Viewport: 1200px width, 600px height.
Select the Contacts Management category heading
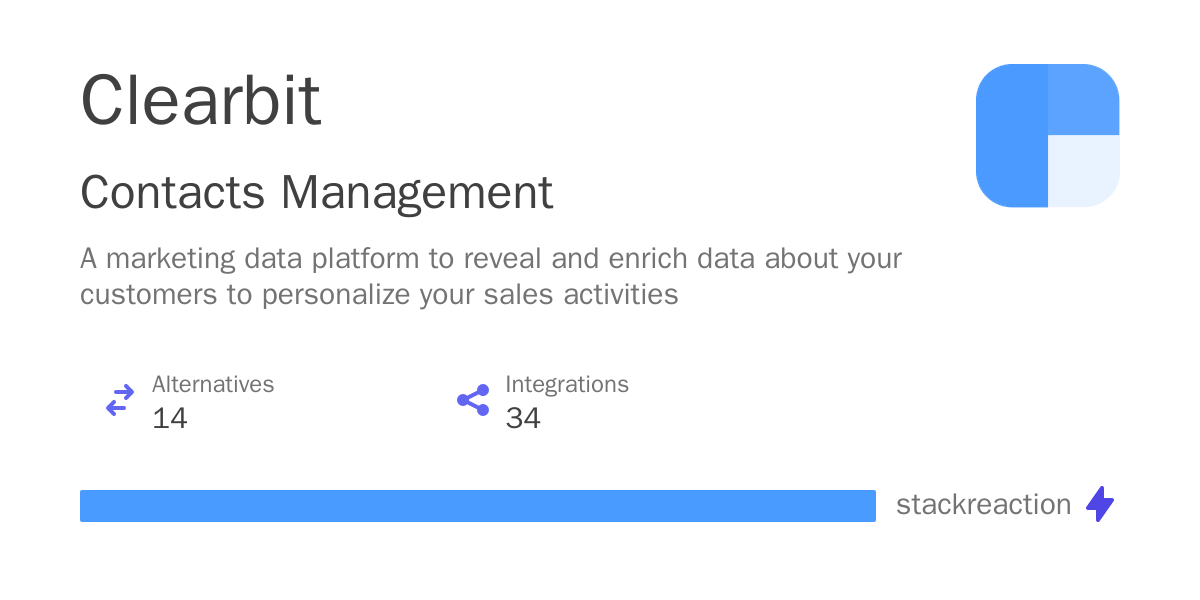click(x=316, y=192)
